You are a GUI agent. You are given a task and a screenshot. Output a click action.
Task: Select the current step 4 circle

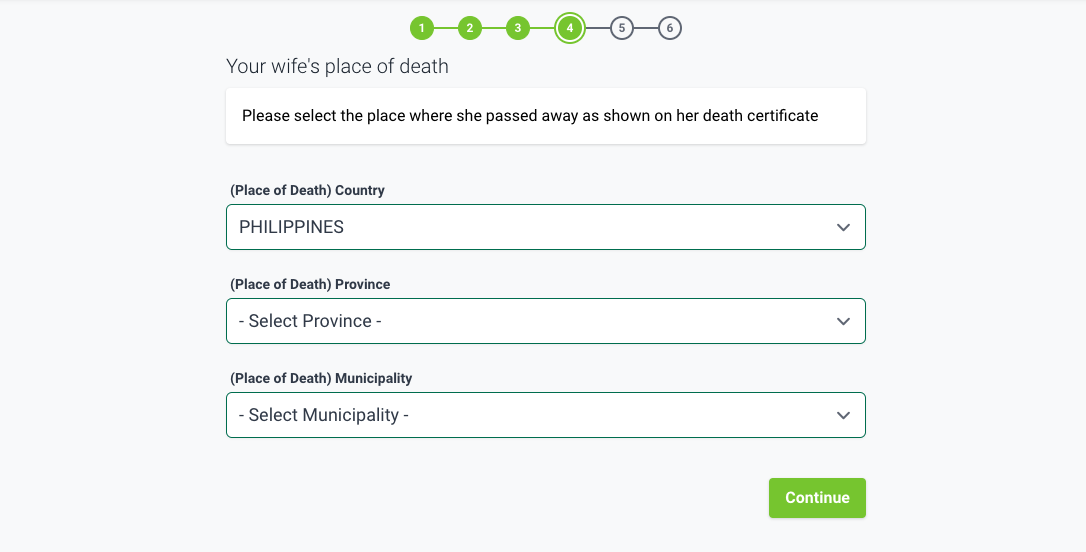(x=570, y=28)
